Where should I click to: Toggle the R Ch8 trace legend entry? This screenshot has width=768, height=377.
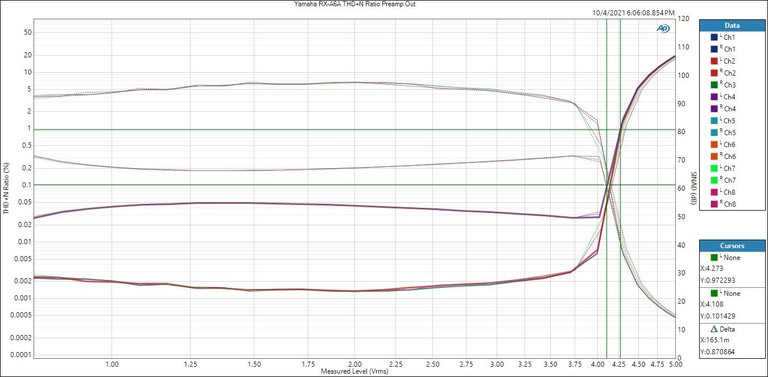pos(723,204)
